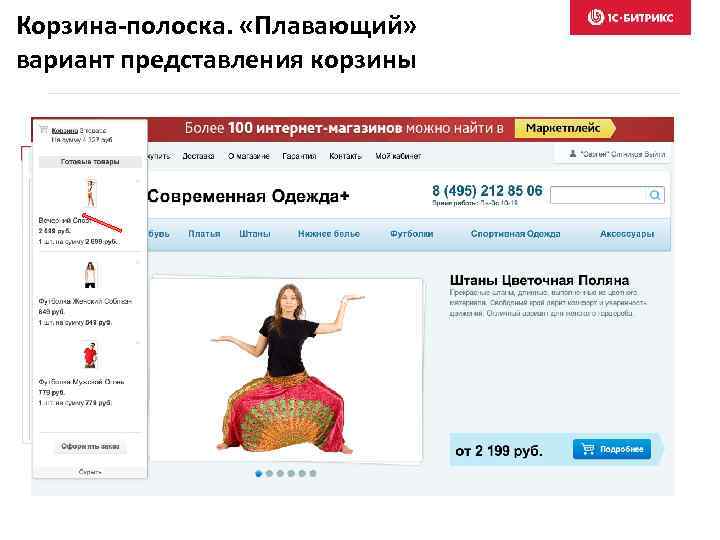Click the Подробнее button

(612, 449)
